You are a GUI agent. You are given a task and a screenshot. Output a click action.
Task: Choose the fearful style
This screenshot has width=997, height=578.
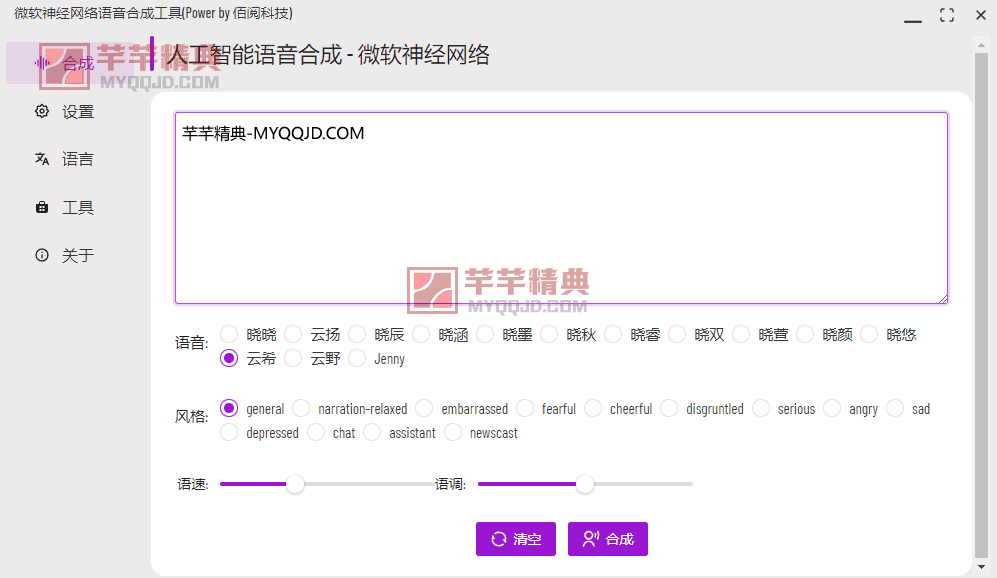pyautogui.click(x=525, y=408)
